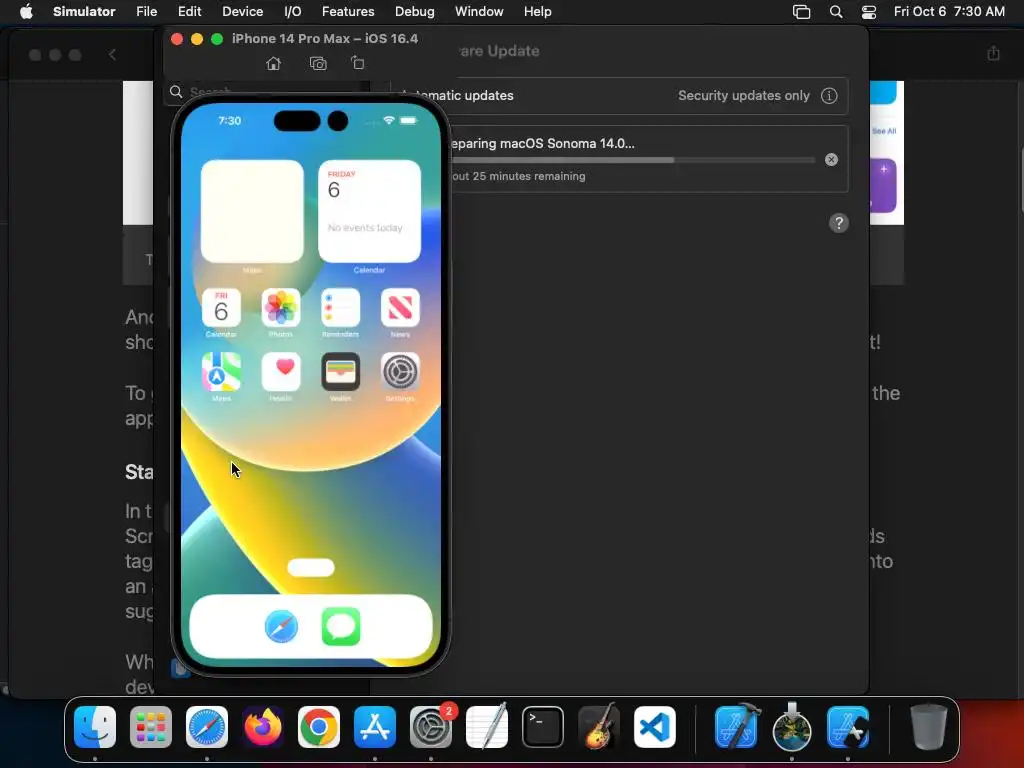Take a screenshot with the Simulator camera icon
The image size is (1024, 768).
click(x=318, y=63)
